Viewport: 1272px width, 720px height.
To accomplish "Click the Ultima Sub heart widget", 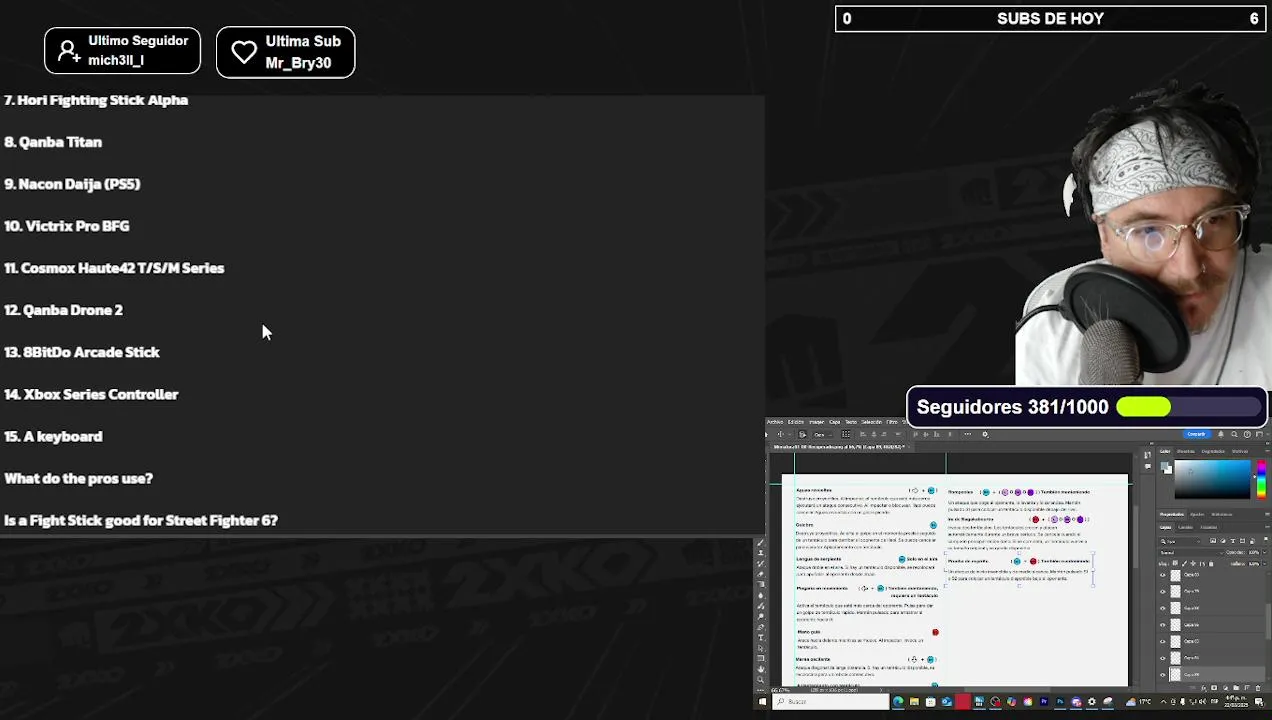I will coord(286,52).
